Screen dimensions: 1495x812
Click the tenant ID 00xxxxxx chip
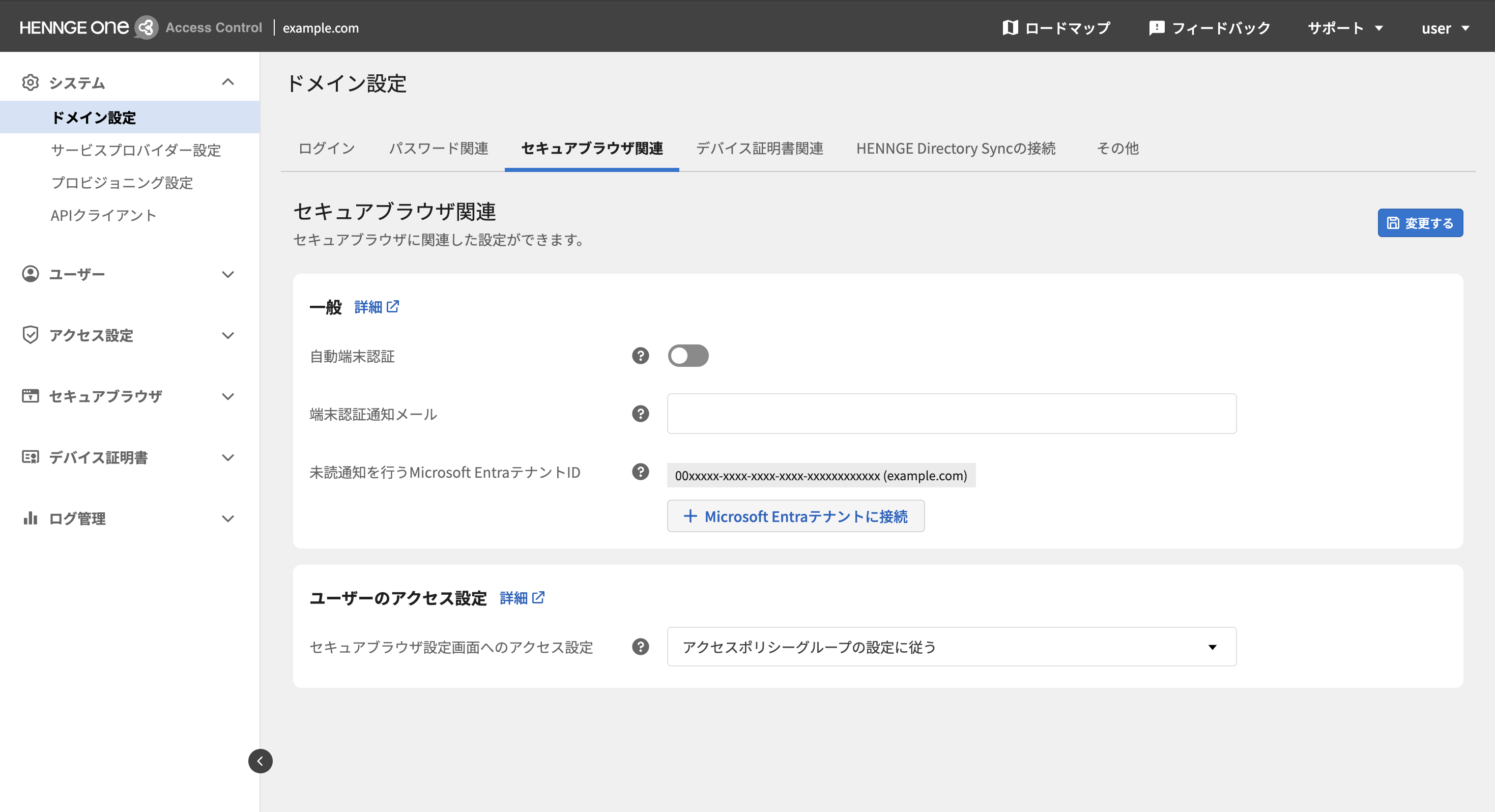point(821,475)
